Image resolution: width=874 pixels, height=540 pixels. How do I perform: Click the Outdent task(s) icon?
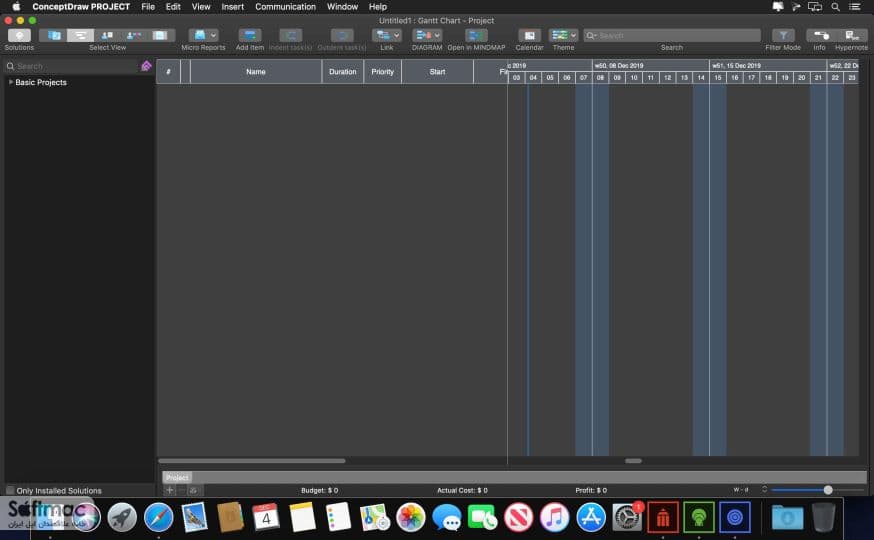coord(342,35)
